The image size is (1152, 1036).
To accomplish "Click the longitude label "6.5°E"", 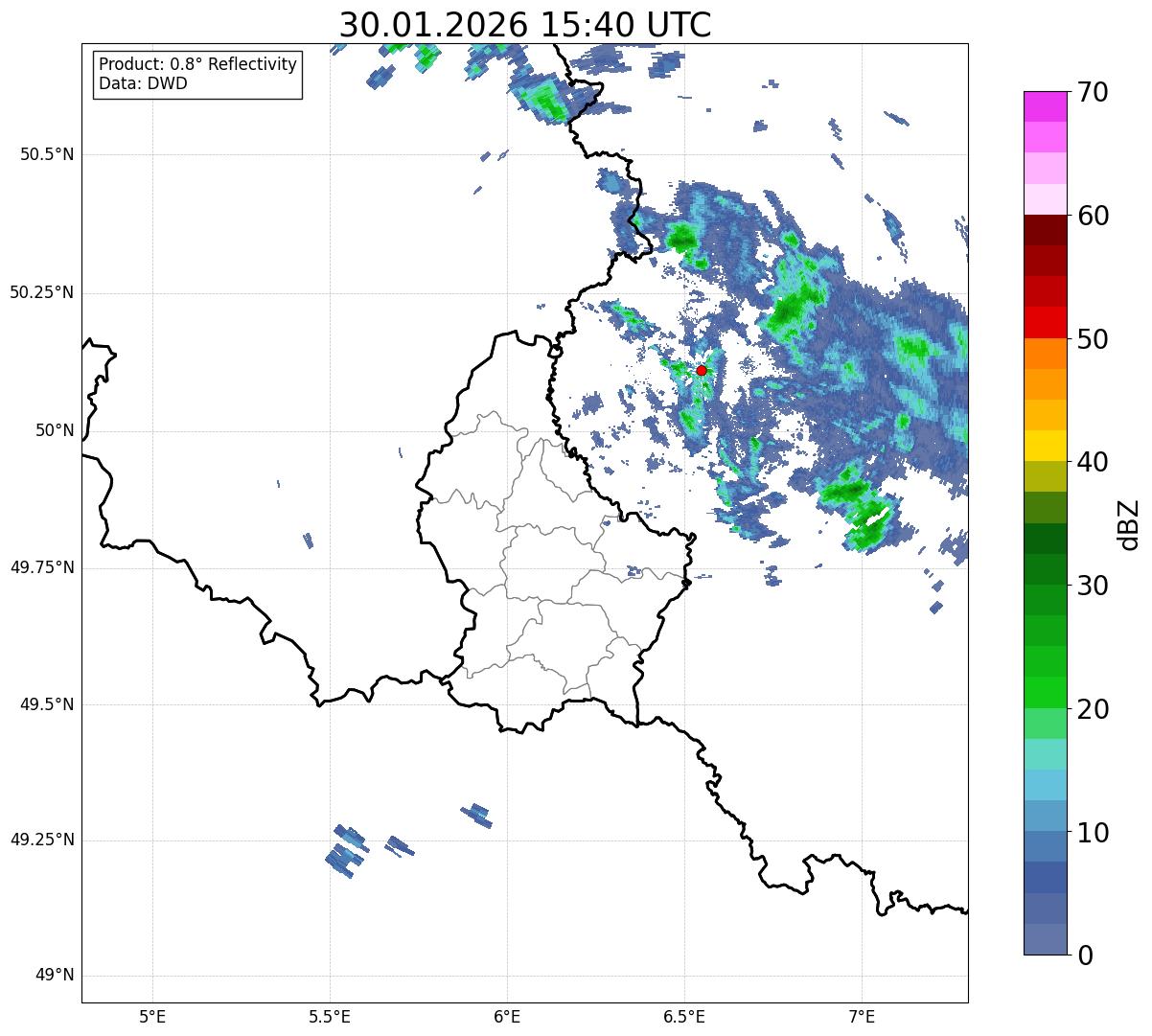I will pyautogui.click(x=684, y=1016).
